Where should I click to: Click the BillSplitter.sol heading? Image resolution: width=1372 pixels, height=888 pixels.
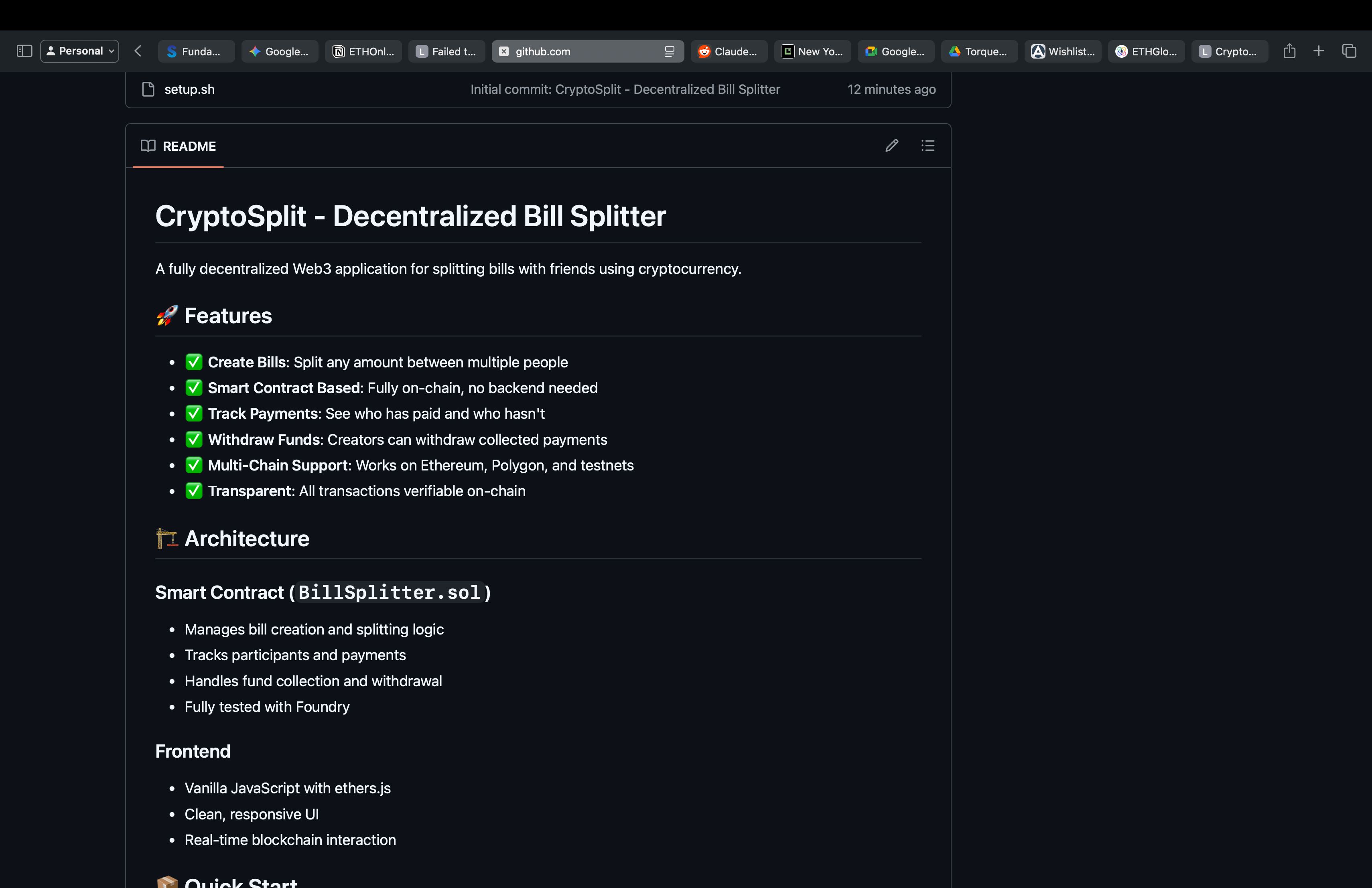[x=323, y=592]
